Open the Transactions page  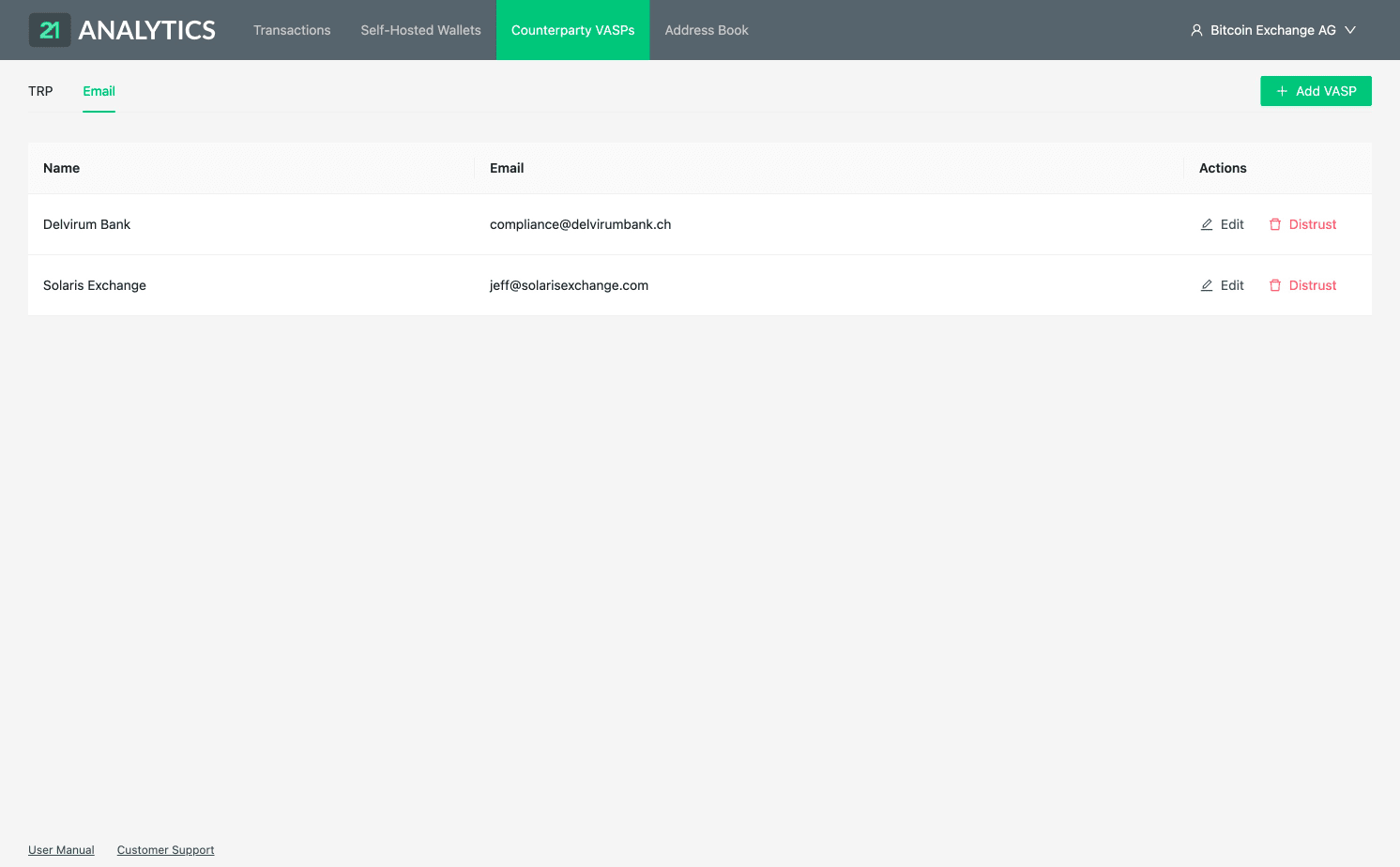click(292, 30)
